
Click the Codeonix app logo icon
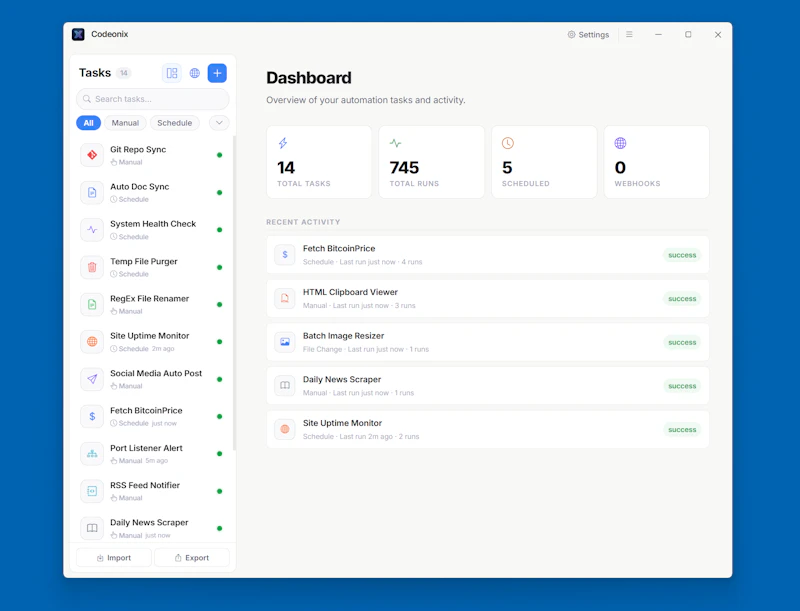pyautogui.click(x=78, y=34)
